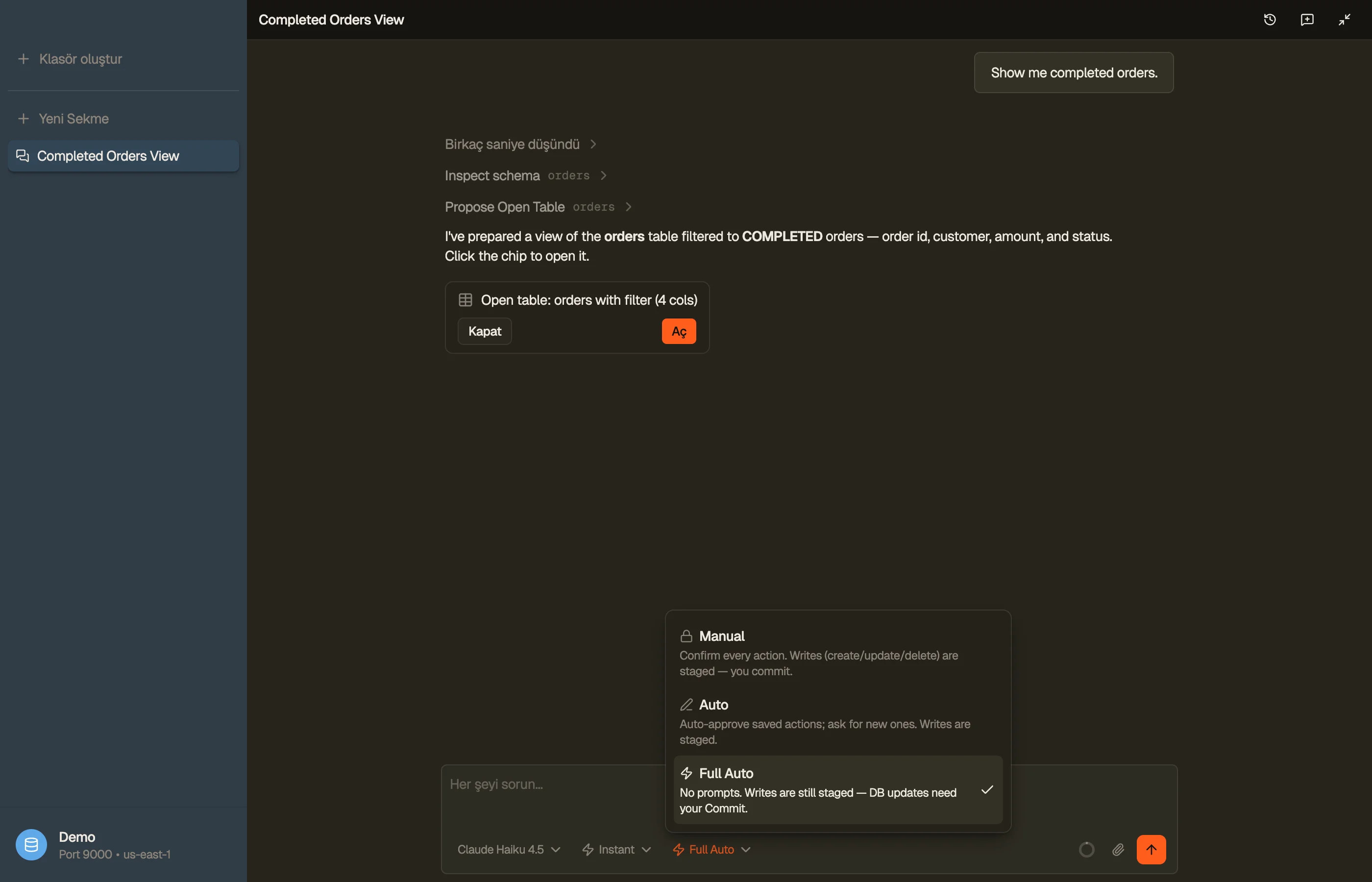Send message with orange arrow button
The height and width of the screenshot is (882, 1372).
tap(1151, 849)
